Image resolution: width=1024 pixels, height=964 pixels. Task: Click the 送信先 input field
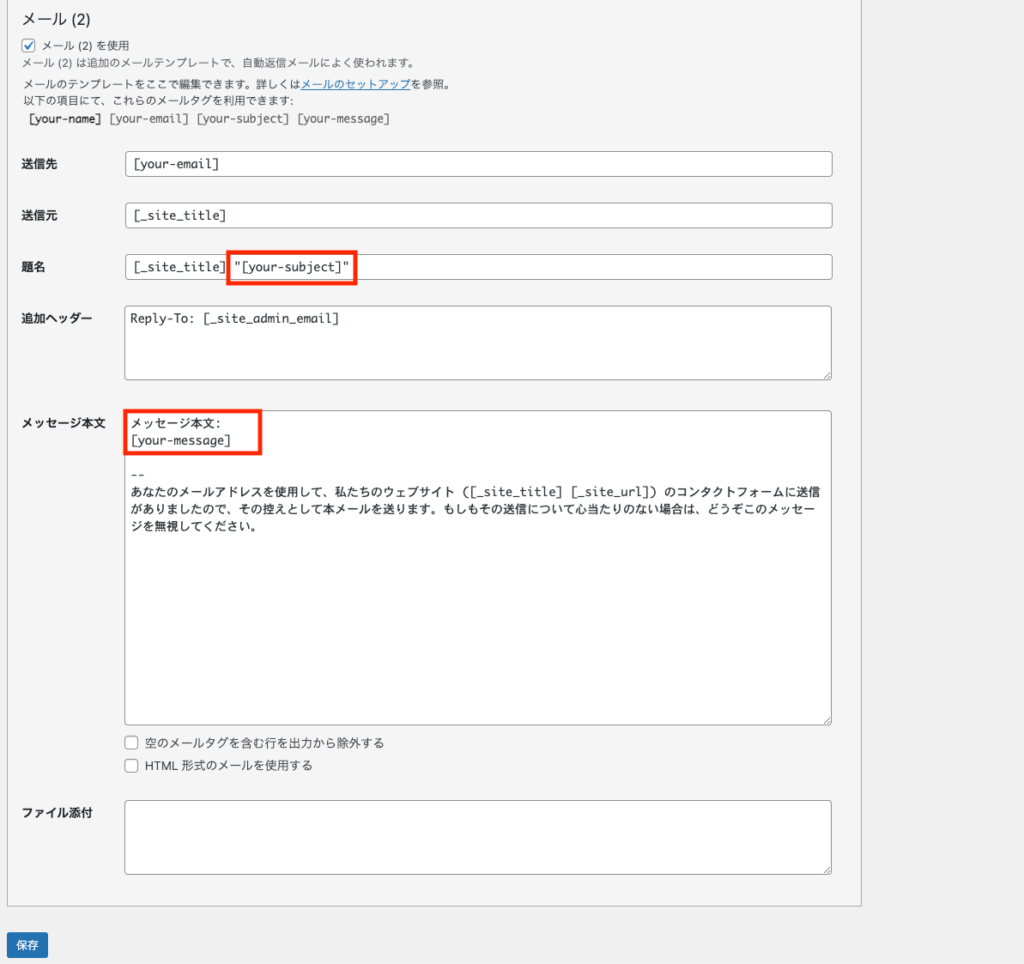tap(478, 164)
